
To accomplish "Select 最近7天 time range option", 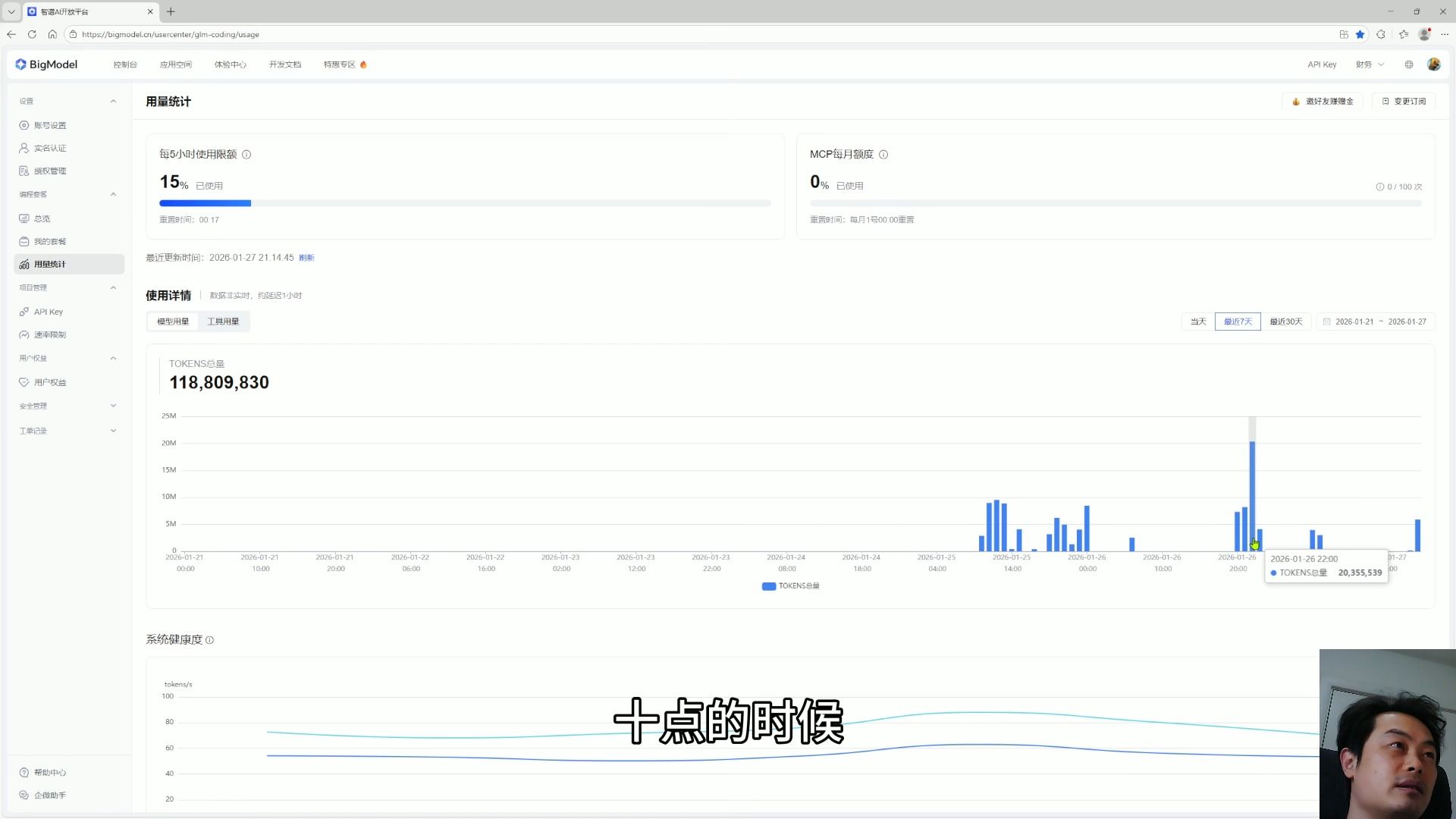I will [1238, 322].
